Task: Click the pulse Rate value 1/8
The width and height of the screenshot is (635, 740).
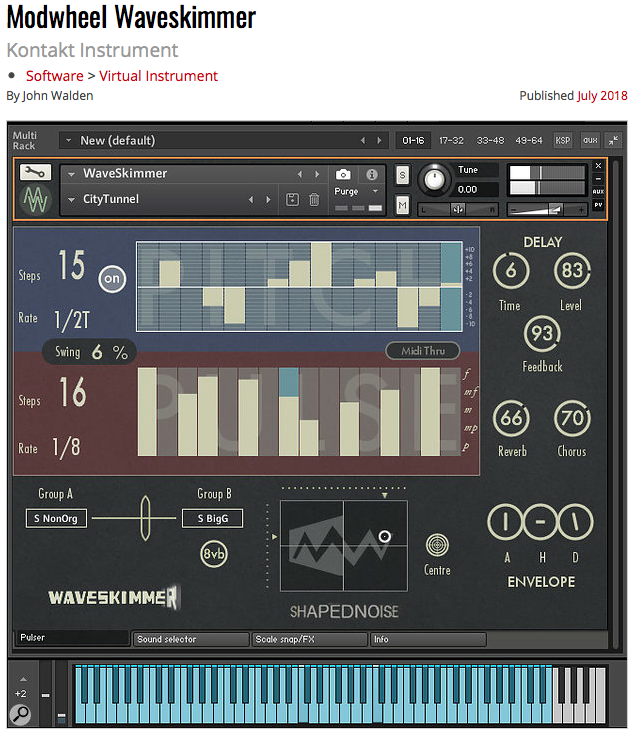Action: pos(67,446)
